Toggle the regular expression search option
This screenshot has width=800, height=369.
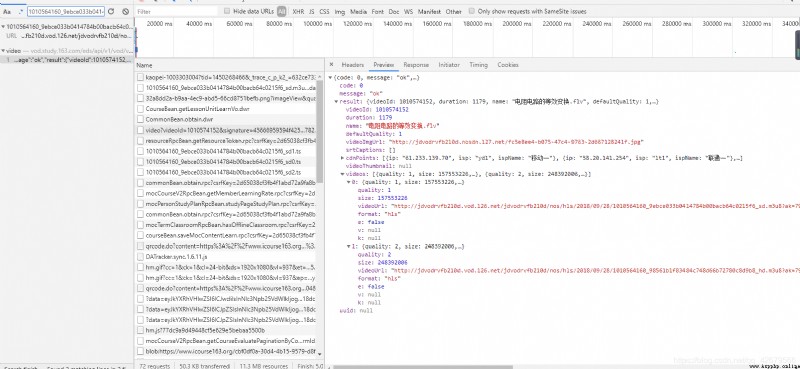[20, 11]
